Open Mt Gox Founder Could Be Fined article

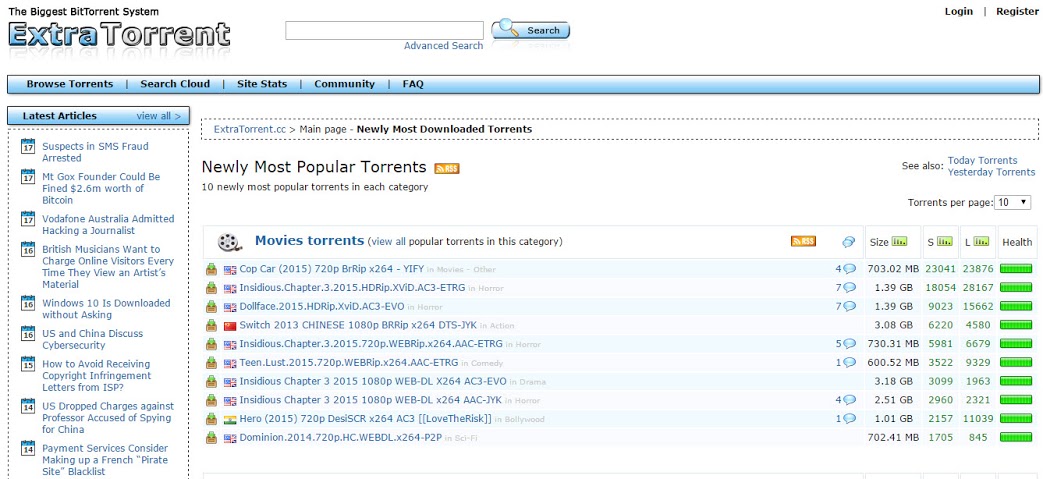(101, 188)
